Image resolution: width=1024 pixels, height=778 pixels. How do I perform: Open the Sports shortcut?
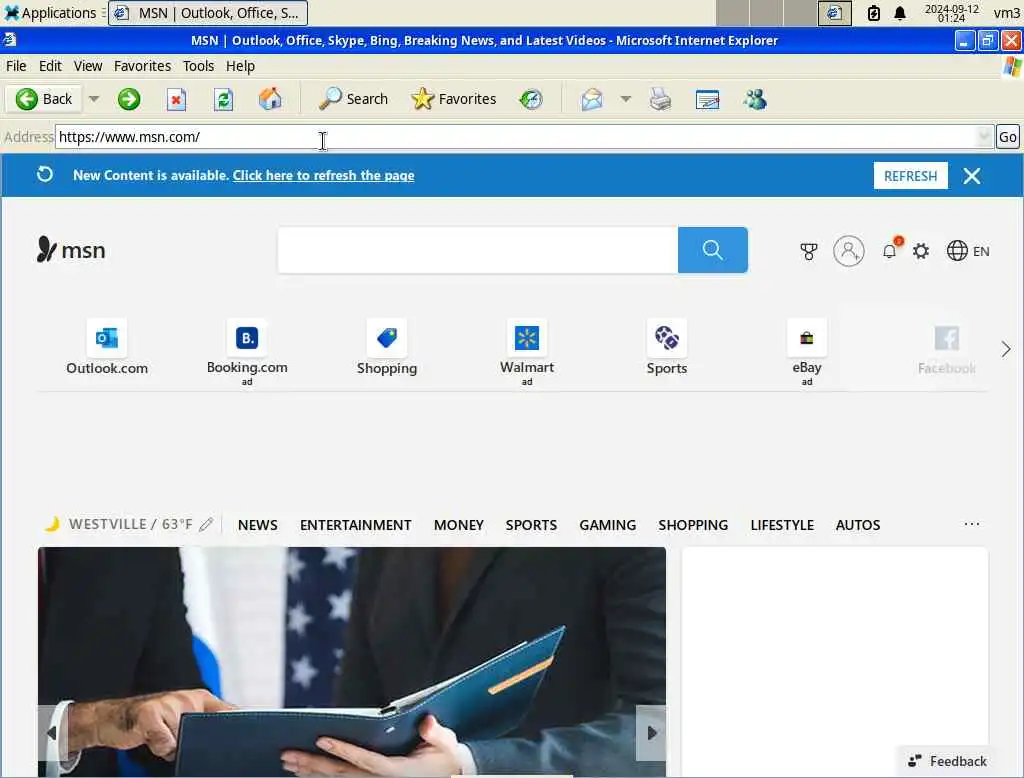(667, 348)
